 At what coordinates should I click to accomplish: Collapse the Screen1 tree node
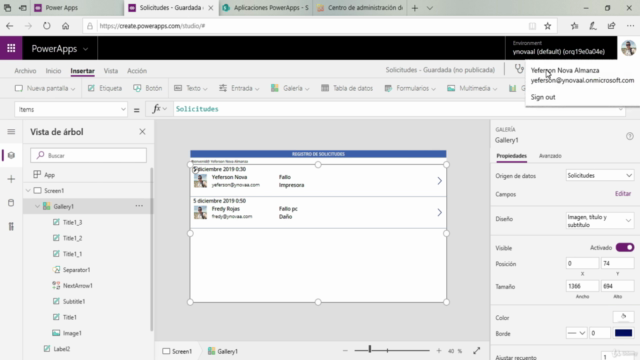tap(28, 191)
